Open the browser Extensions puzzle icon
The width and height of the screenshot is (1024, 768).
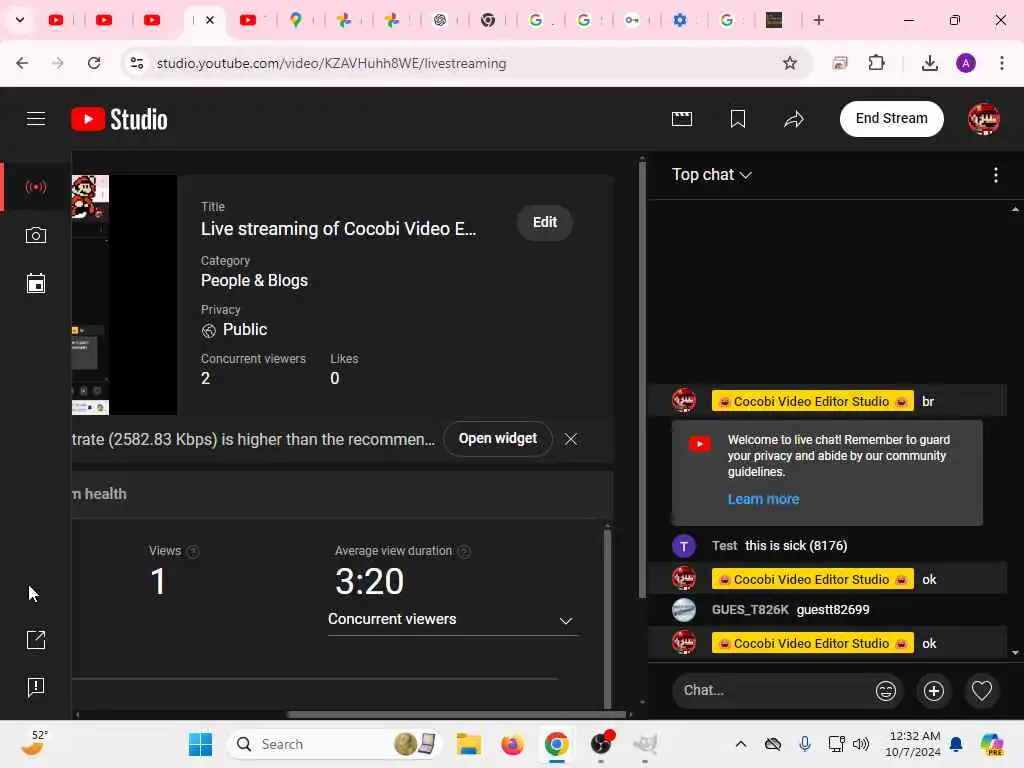point(876,63)
